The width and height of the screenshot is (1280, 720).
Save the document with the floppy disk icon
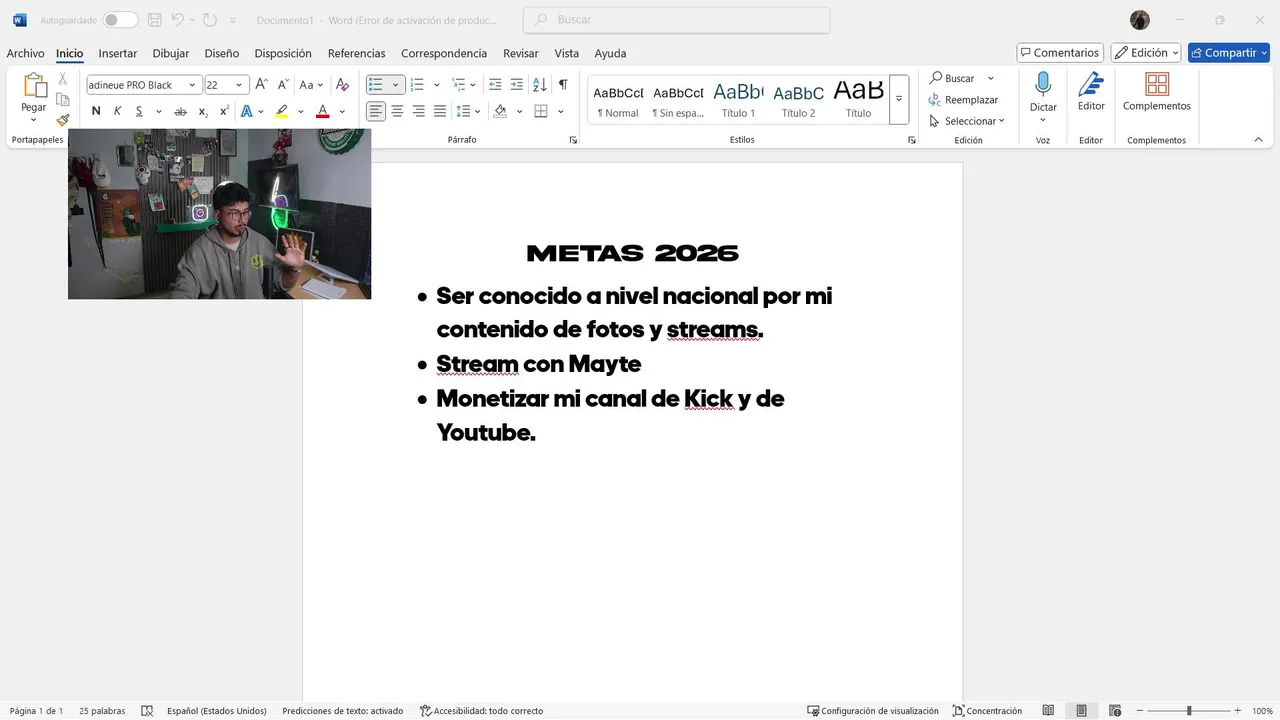pyautogui.click(x=154, y=20)
